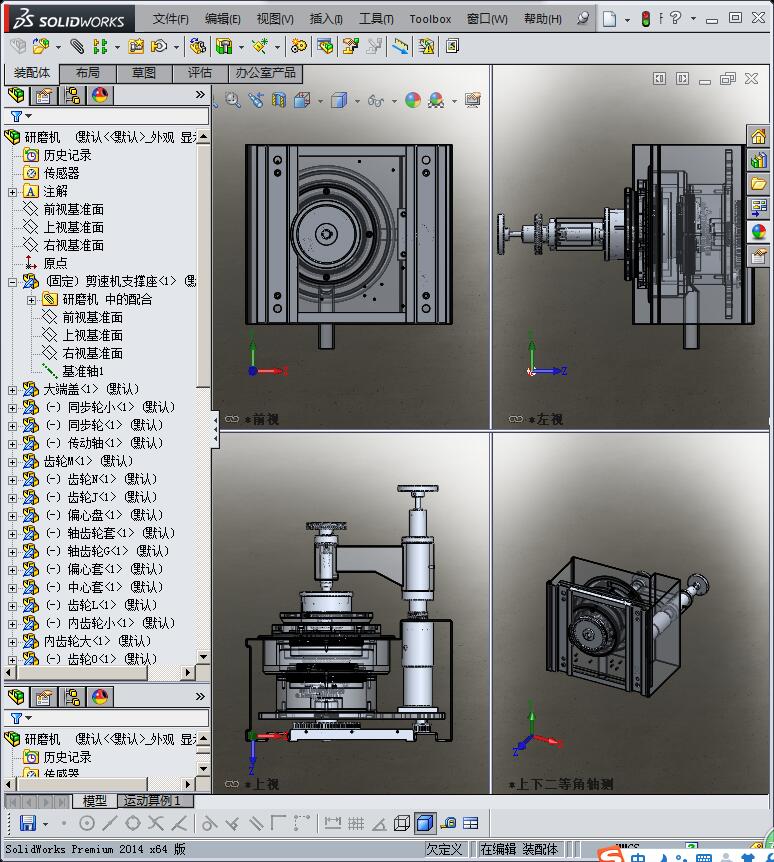Open the 文件(F) menu
Image resolution: width=774 pixels, height=862 pixels.
coord(170,19)
